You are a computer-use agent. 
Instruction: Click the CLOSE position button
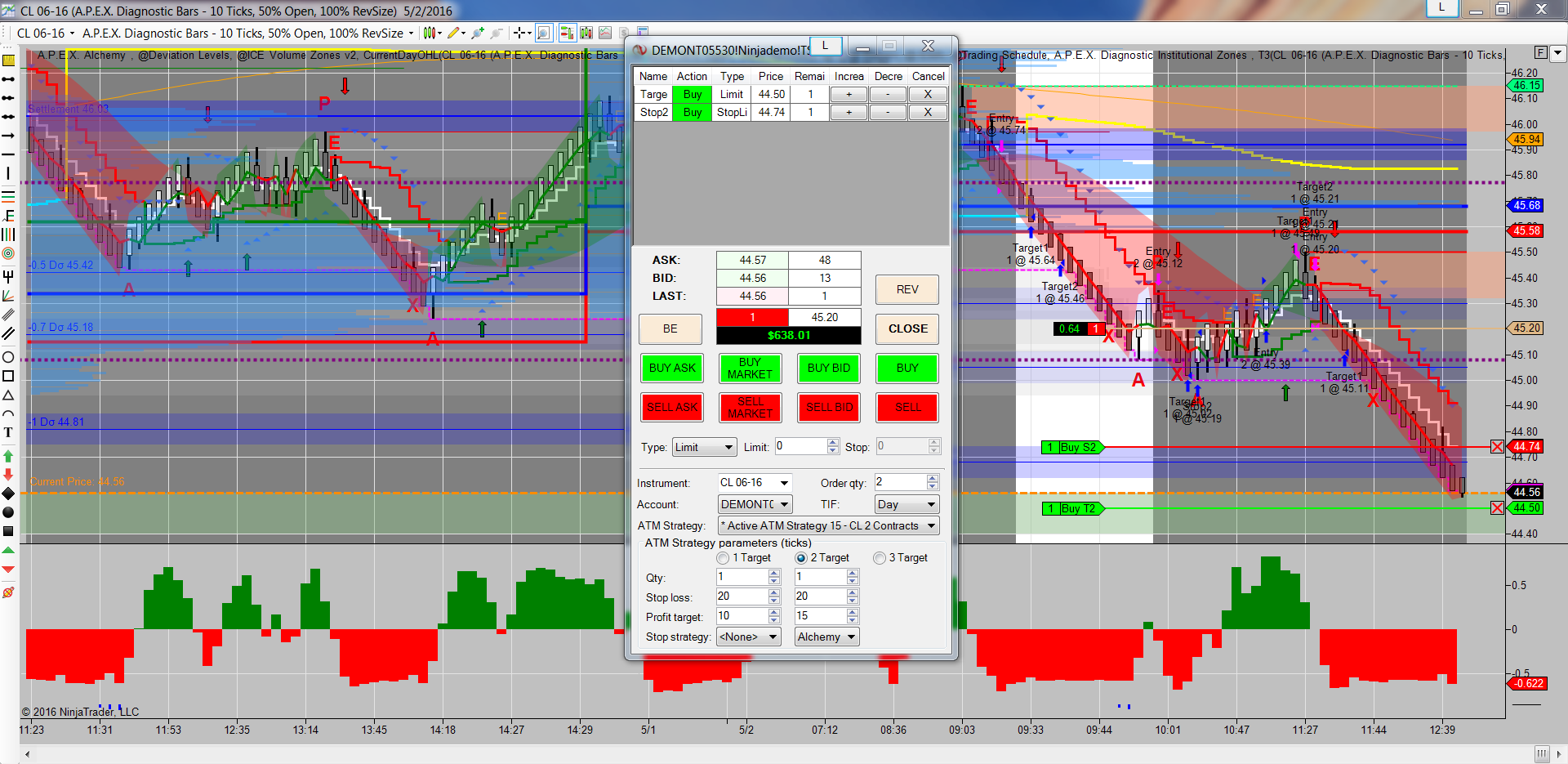point(906,328)
